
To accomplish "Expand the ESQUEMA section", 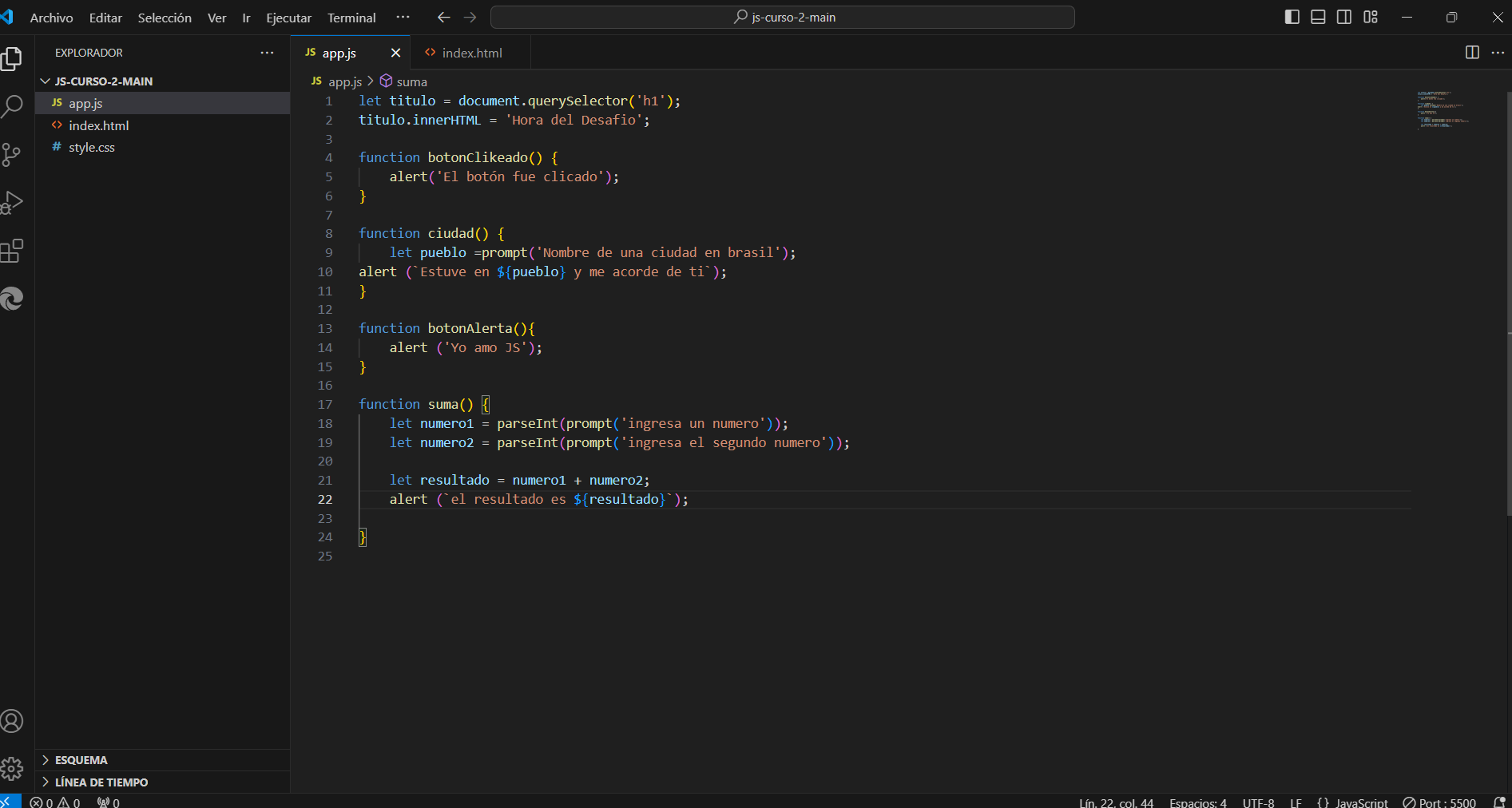I will tap(163, 760).
